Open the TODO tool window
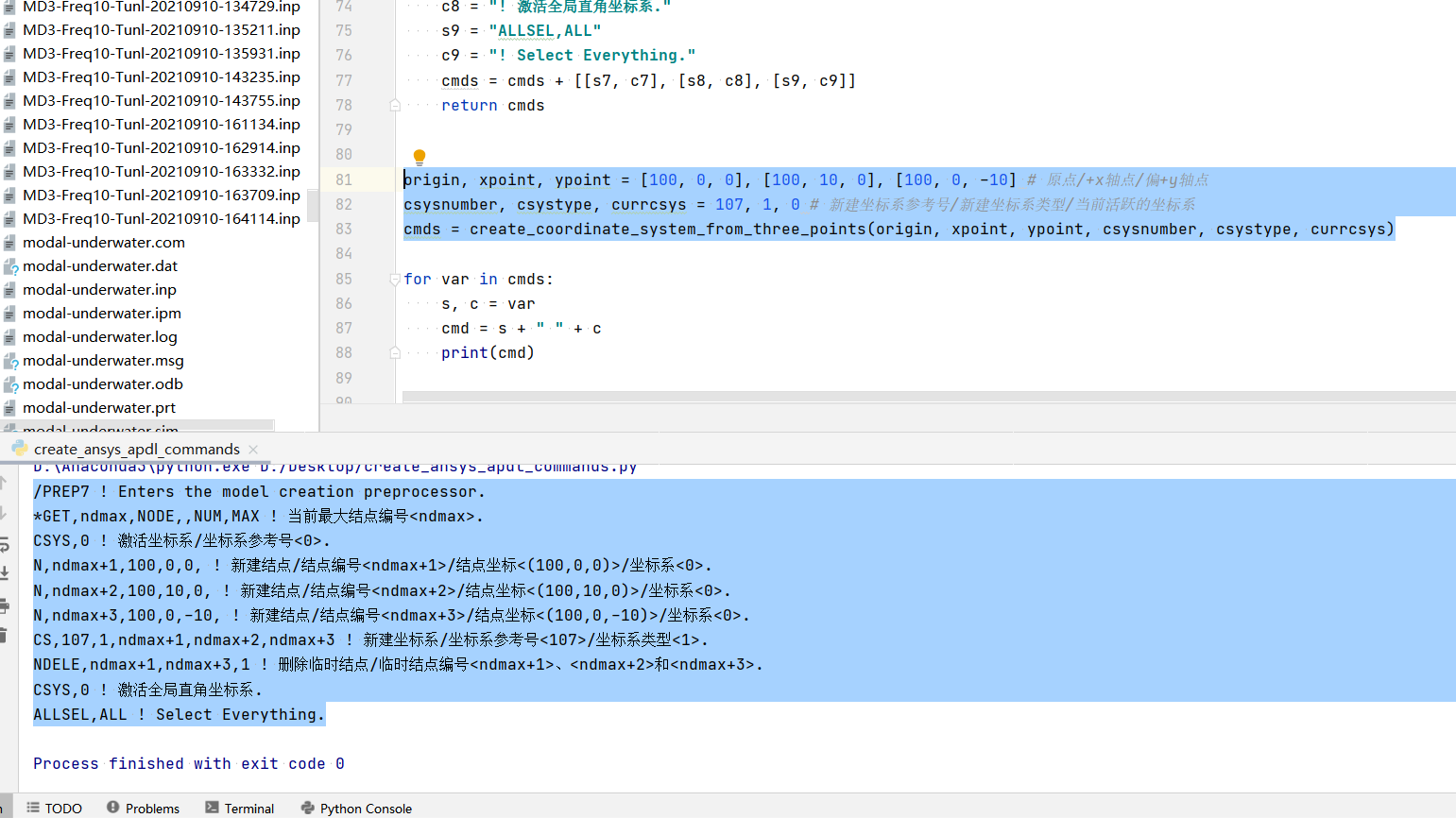Screen dimensions: 1456x818 click(x=54, y=809)
